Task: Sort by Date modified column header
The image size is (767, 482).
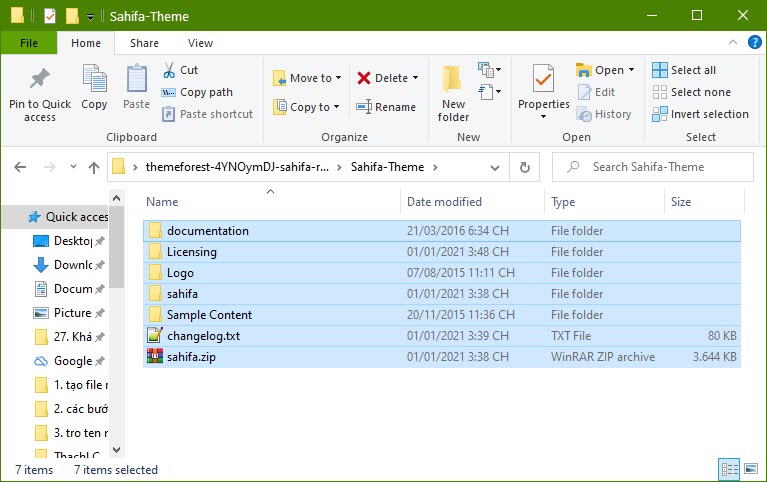Action: (472, 202)
